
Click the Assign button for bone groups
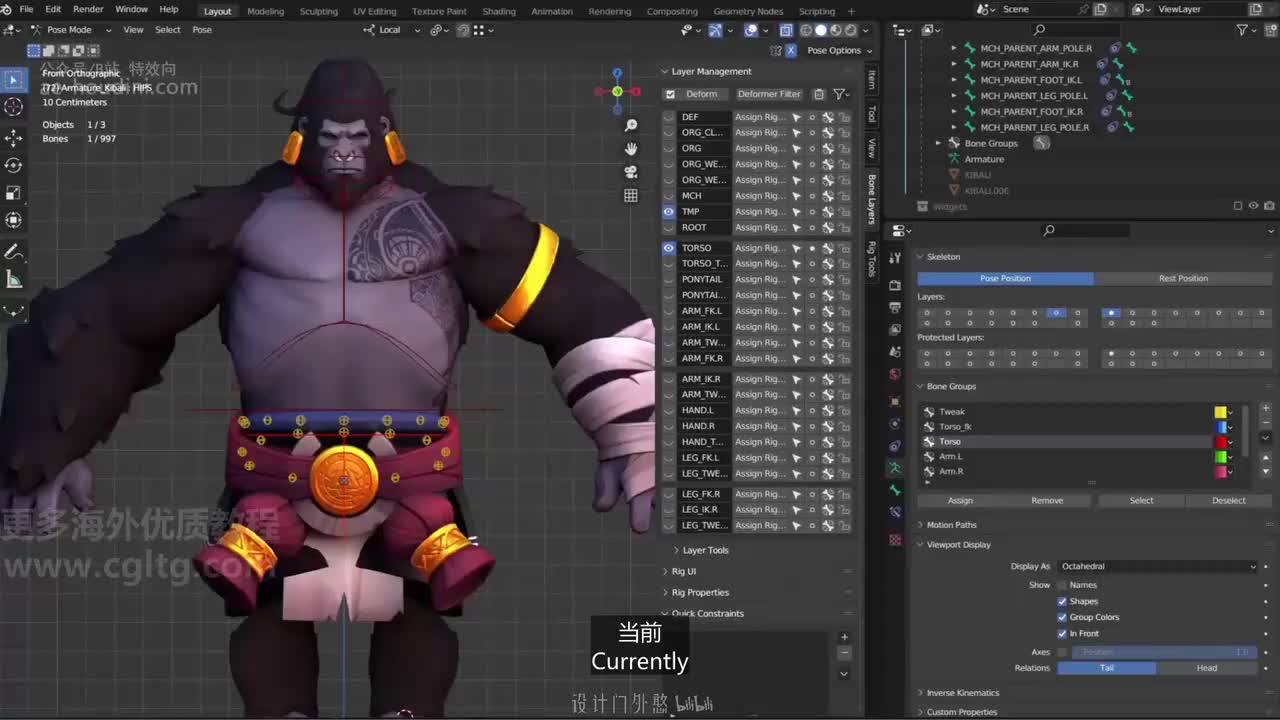[x=960, y=500]
